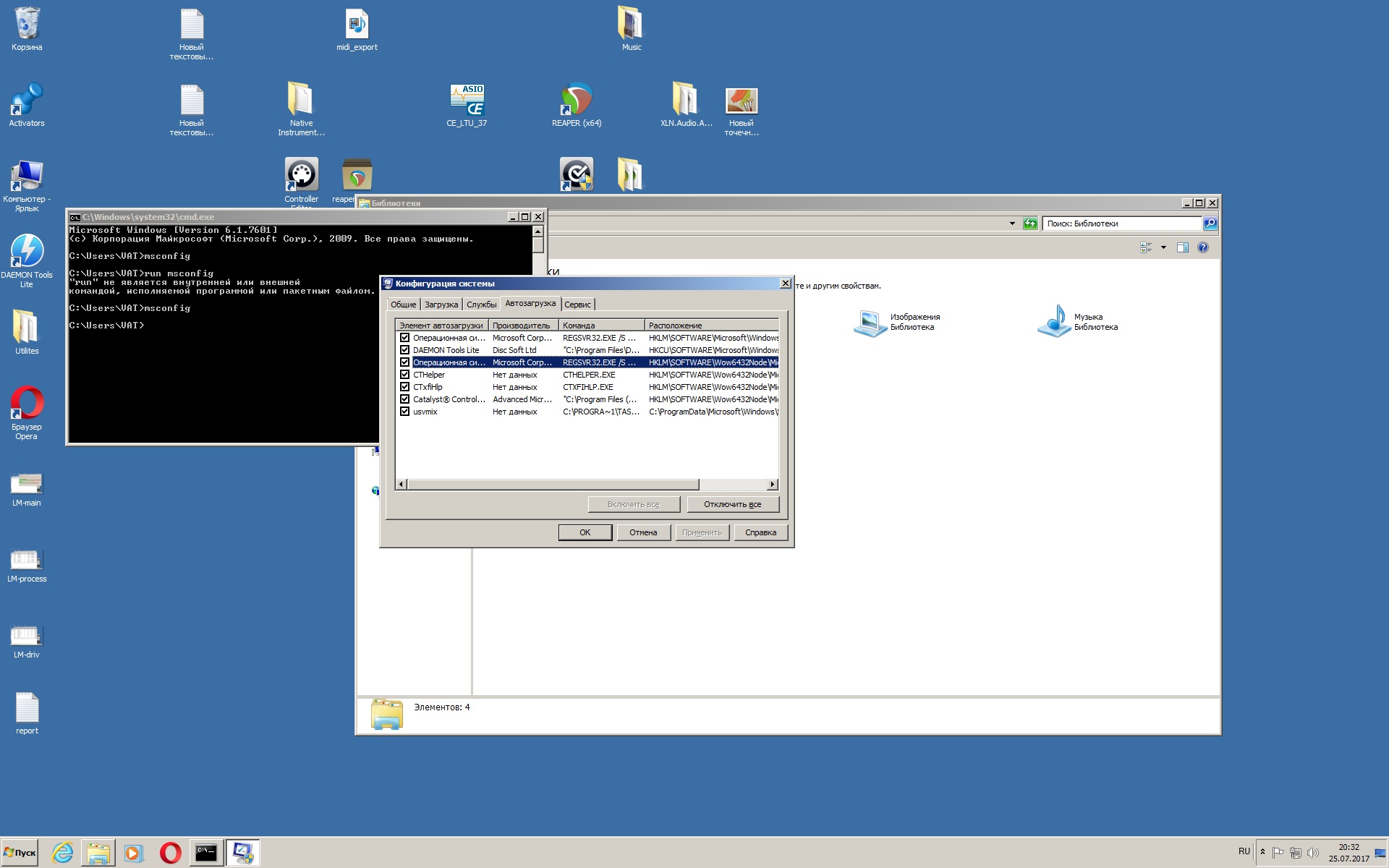
Task: Show hidden system tray icons arrow
Action: pyautogui.click(x=1262, y=851)
